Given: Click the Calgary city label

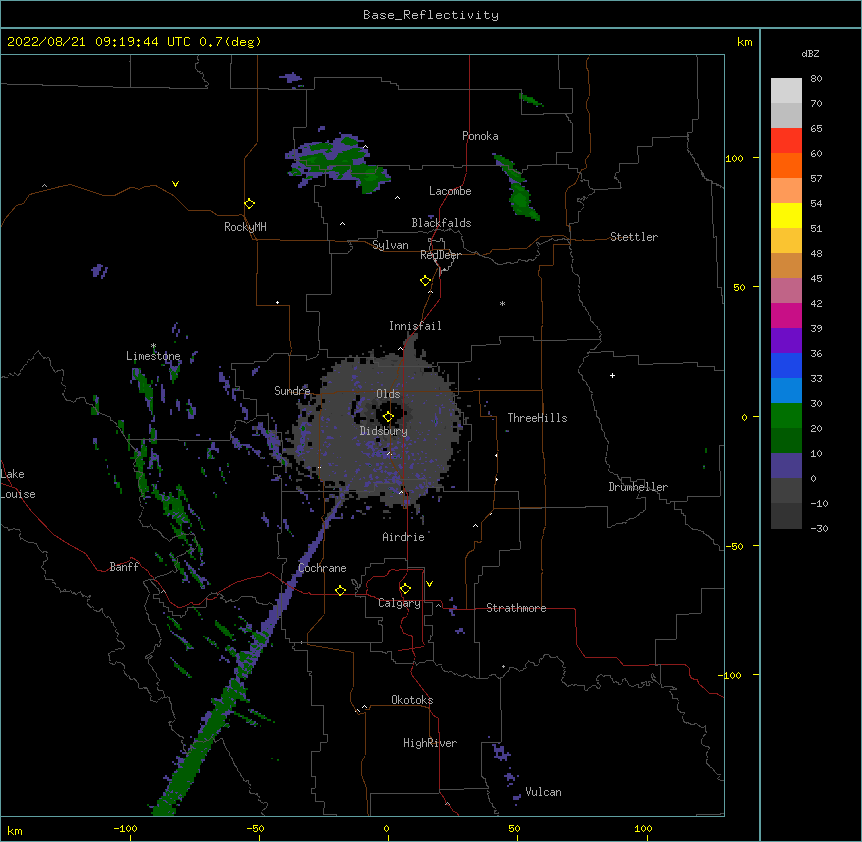Looking at the screenshot, I should pyautogui.click(x=399, y=603).
